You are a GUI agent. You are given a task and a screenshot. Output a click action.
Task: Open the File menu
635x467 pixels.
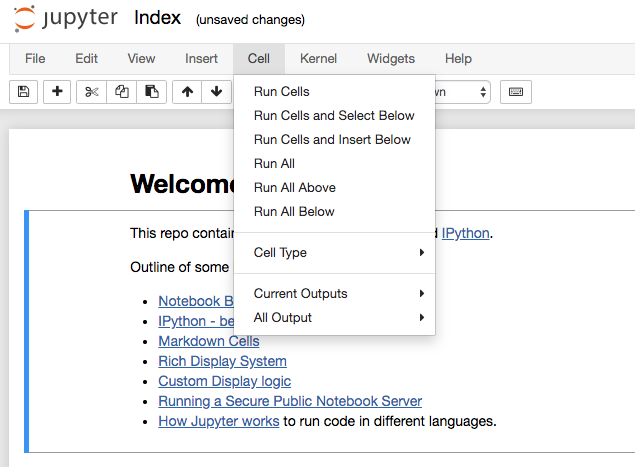pos(35,59)
